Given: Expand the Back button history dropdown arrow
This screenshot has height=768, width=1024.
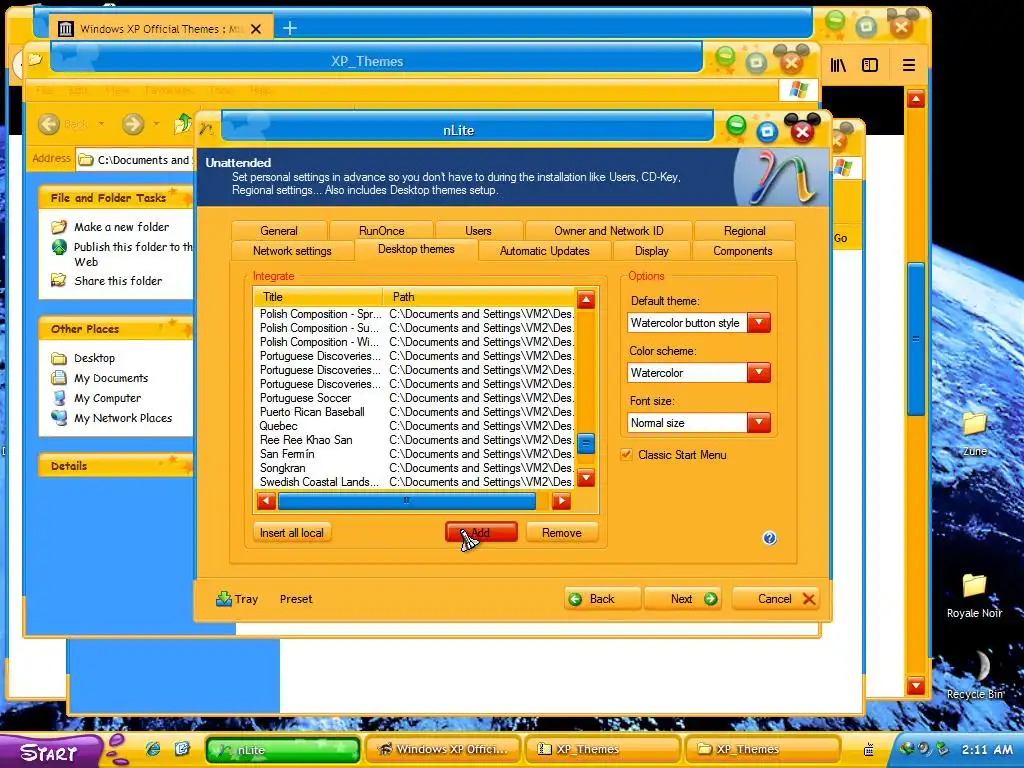Looking at the screenshot, I should pos(101,123).
